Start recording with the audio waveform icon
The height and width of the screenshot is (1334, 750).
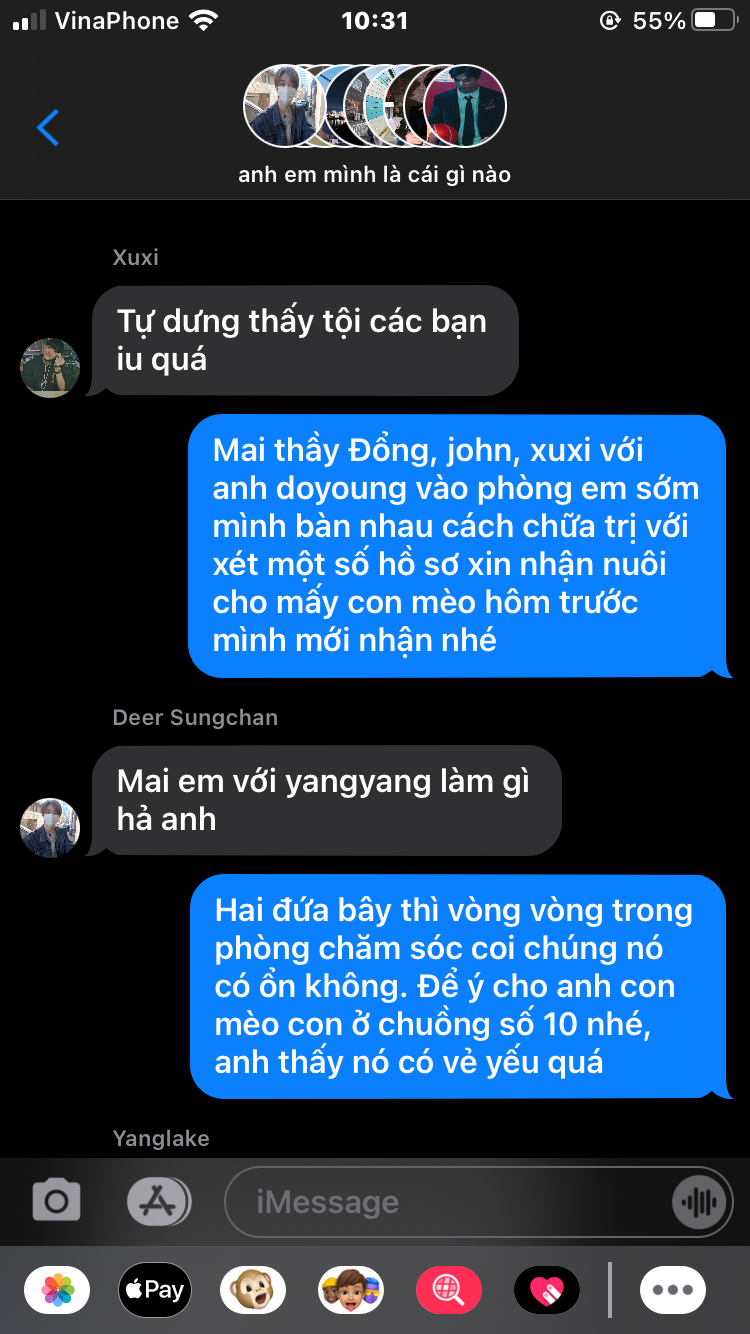click(698, 1202)
